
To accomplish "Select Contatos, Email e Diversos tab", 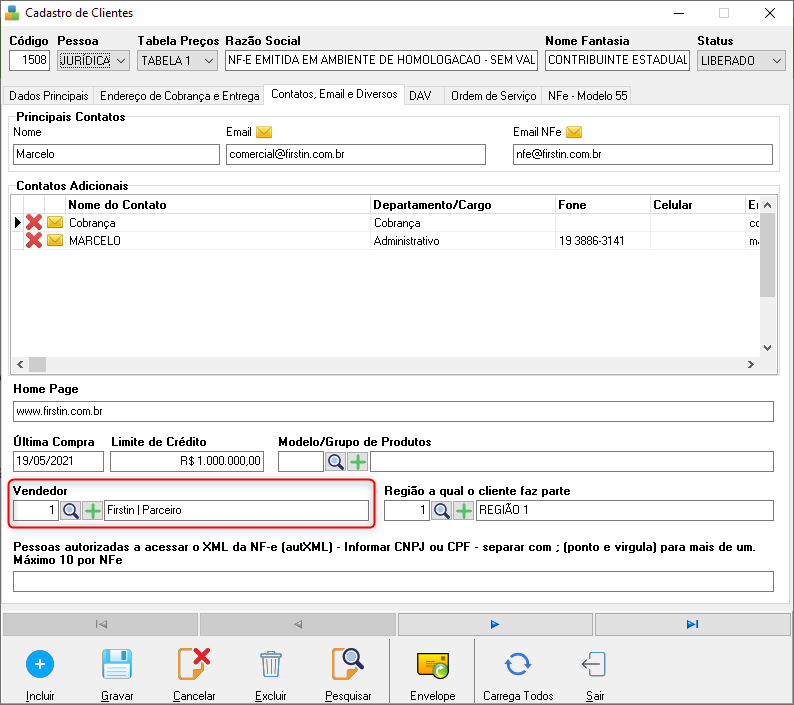I will pyautogui.click(x=334, y=94).
